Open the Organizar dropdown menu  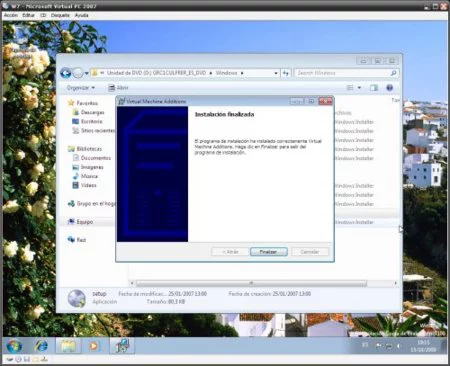pyautogui.click(x=80, y=88)
